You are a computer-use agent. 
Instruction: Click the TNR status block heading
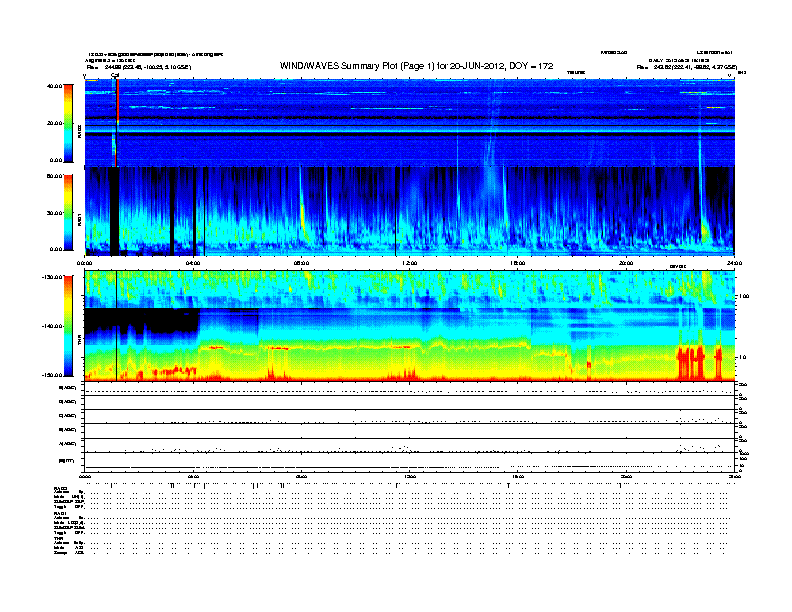(57, 538)
